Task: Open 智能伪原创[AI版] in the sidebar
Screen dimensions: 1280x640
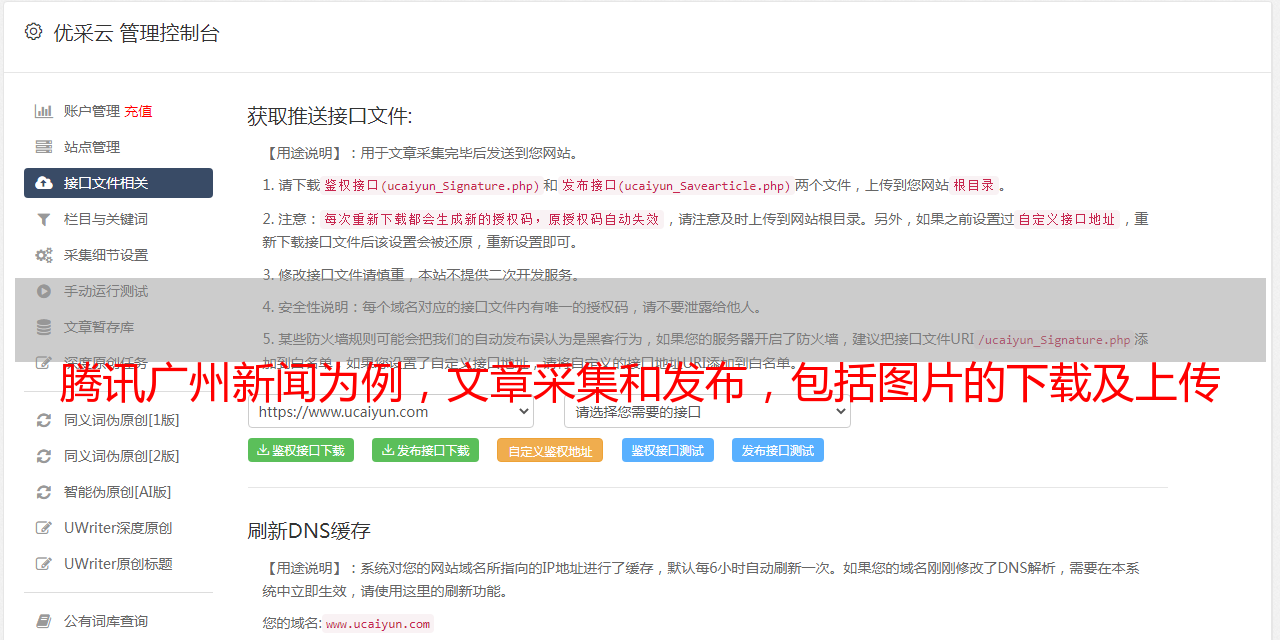Action: (118, 492)
